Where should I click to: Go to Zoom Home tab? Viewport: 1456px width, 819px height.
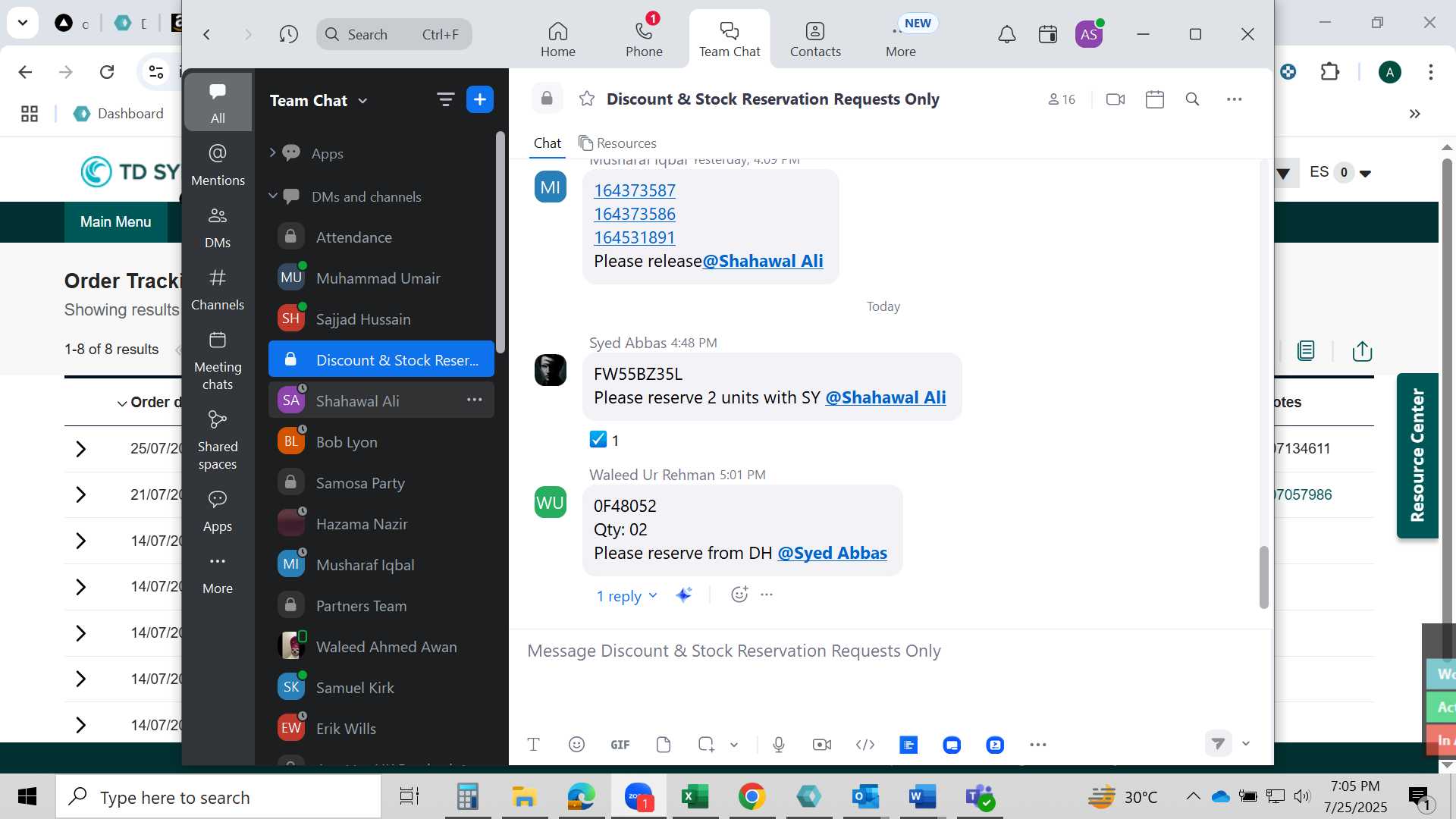pos(557,39)
